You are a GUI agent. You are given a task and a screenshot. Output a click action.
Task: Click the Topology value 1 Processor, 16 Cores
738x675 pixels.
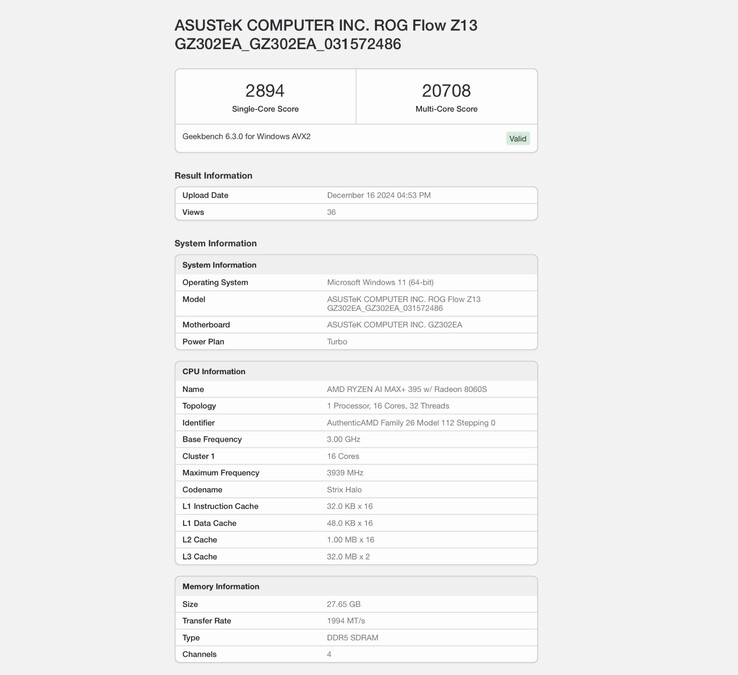pyautogui.click(x=388, y=406)
